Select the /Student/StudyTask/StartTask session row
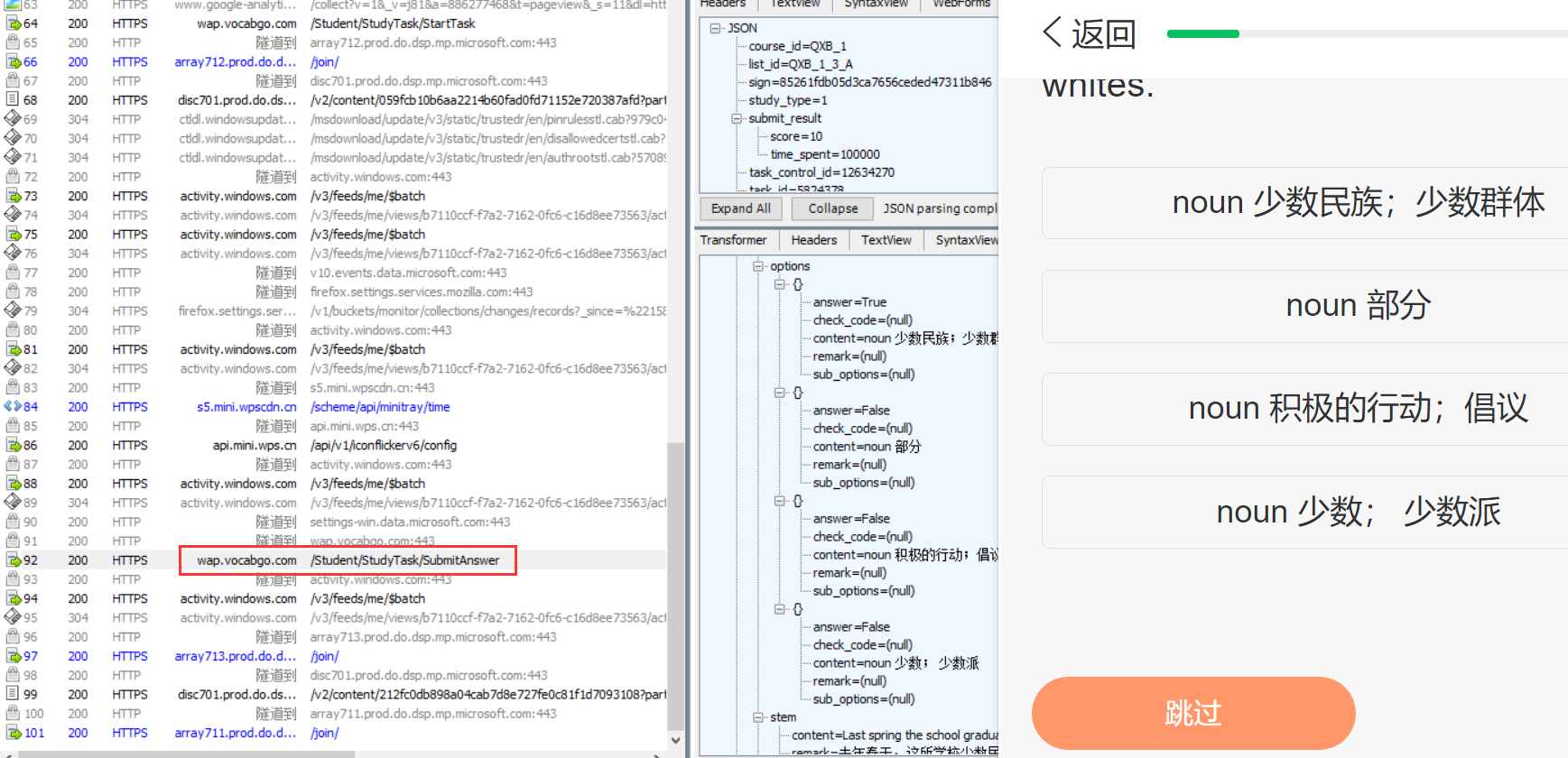 [x=334, y=23]
